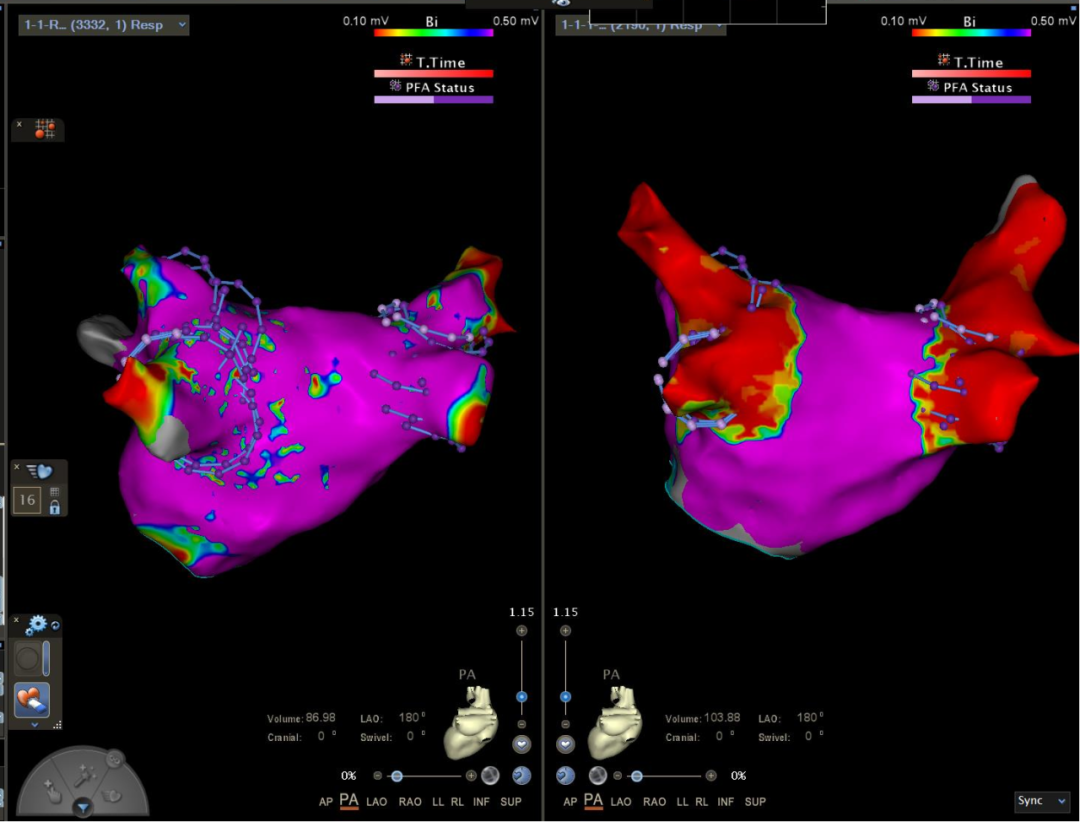
Task: Click the heart icon below left zoom slider
Action: (521, 744)
